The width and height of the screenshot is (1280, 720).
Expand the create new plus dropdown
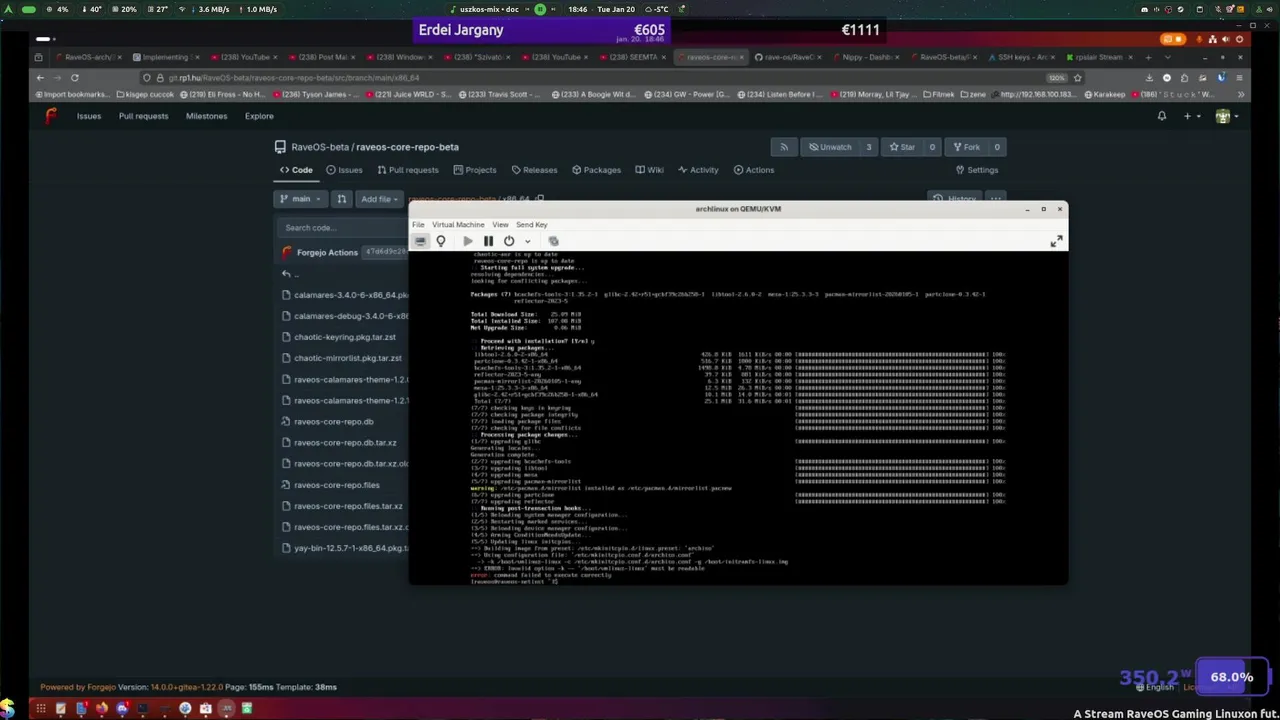[x=1191, y=116]
